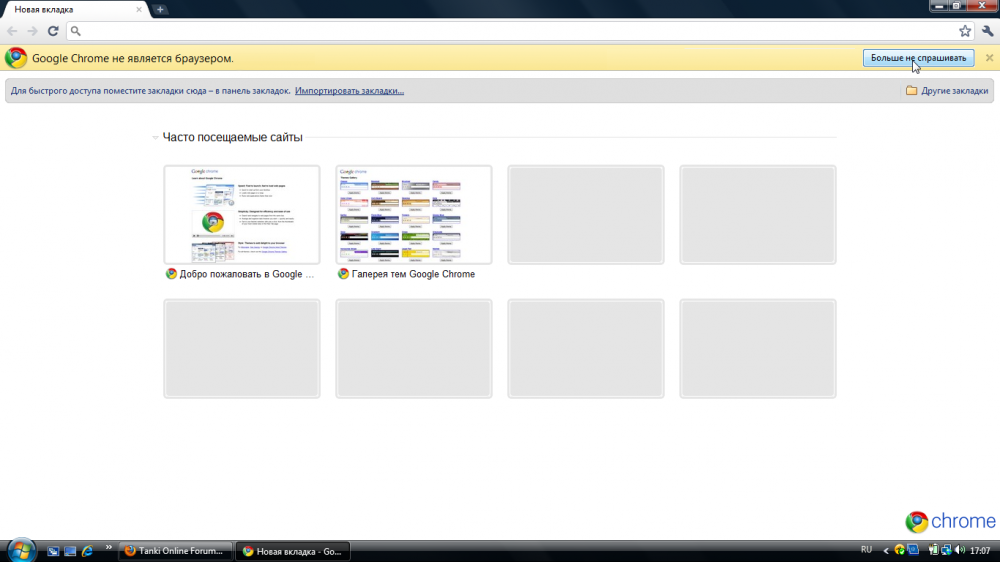
Task: Click the address bar input field
Action: [x=520, y=31]
